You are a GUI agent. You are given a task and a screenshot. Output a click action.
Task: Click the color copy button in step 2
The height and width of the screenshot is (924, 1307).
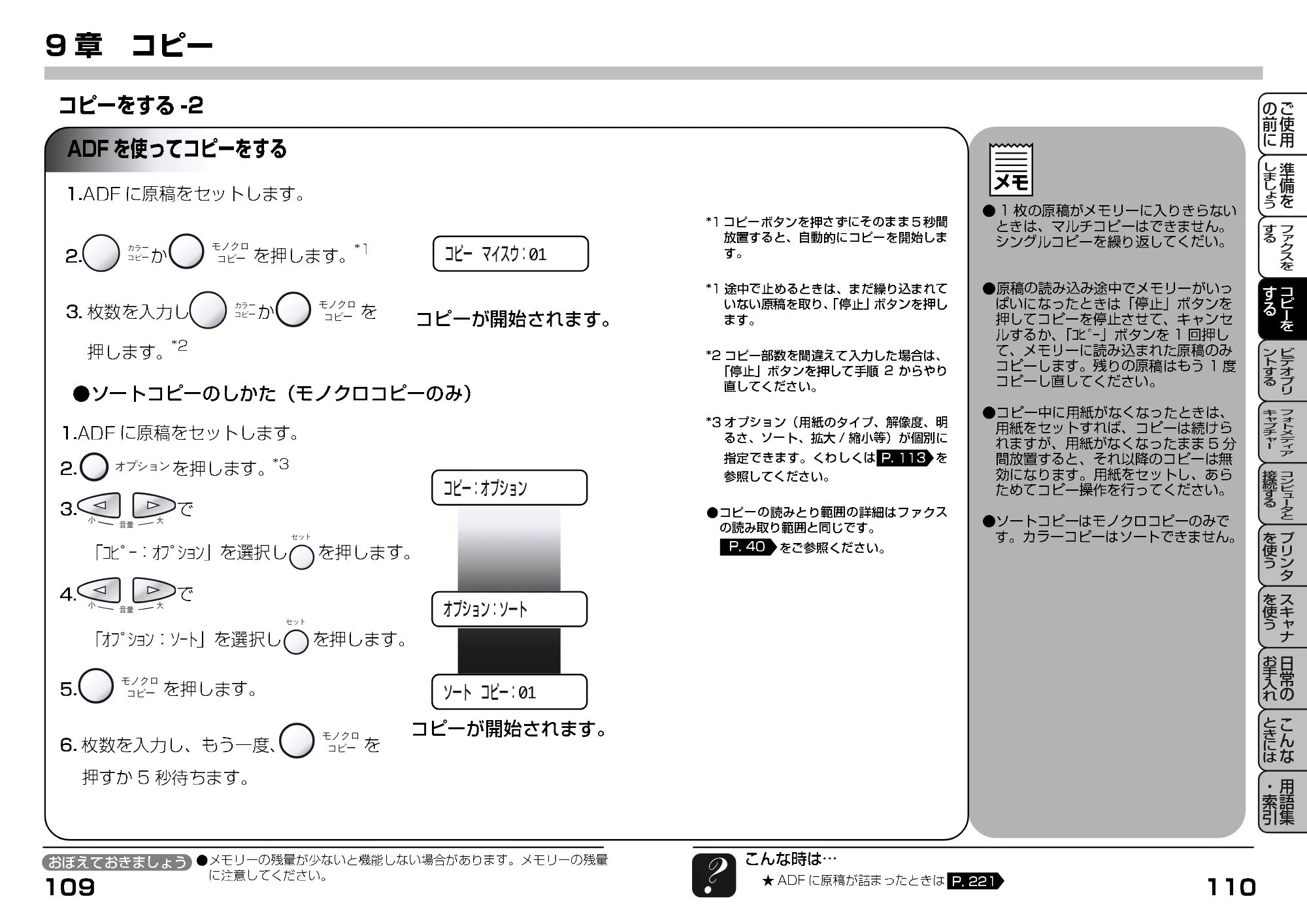pyautogui.click(x=103, y=253)
